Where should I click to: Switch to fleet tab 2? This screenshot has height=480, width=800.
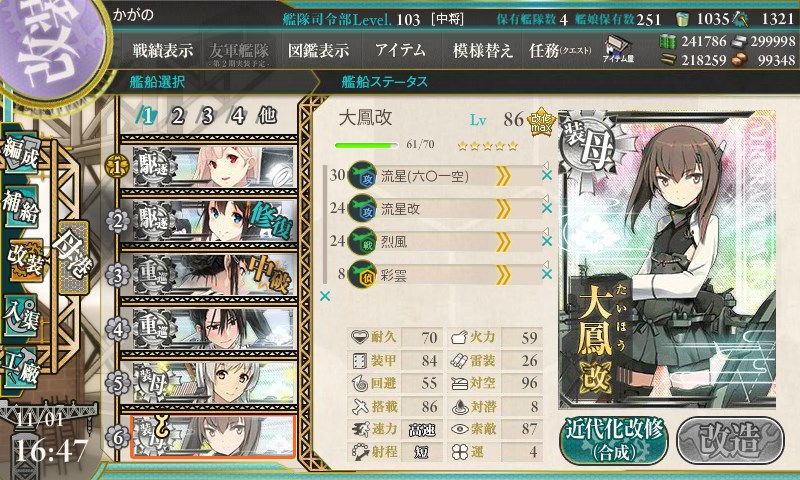[x=177, y=116]
